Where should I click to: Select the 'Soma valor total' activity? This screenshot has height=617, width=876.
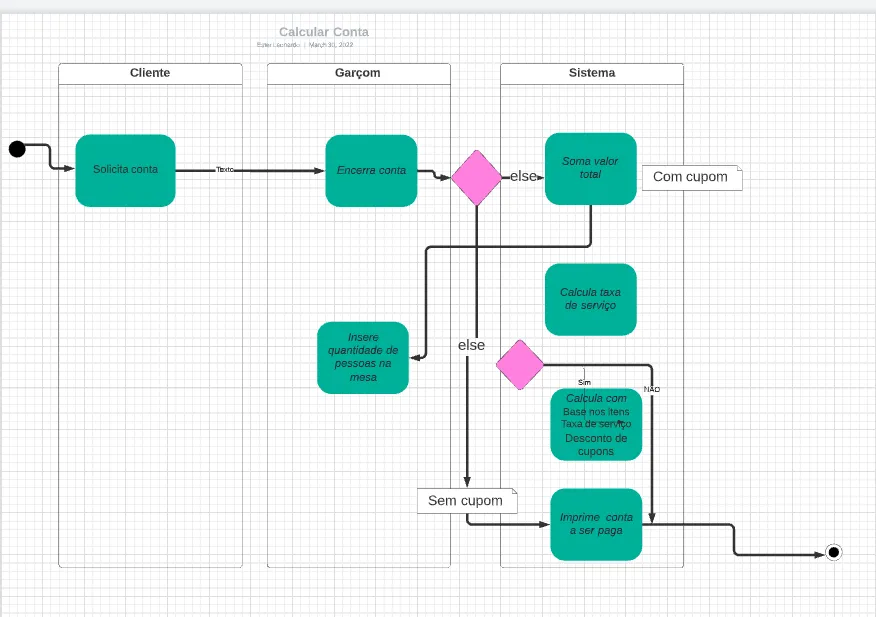pyautogui.click(x=590, y=168)
